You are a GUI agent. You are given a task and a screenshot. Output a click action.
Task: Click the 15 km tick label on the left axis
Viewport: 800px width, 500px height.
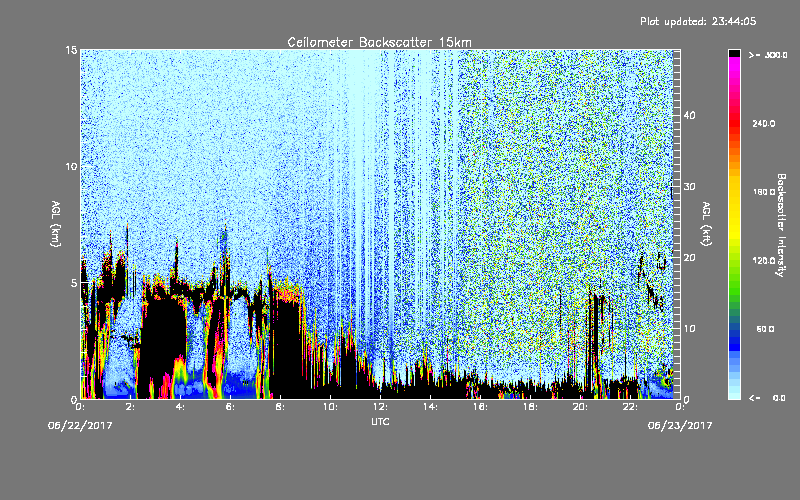pos(71,50)
